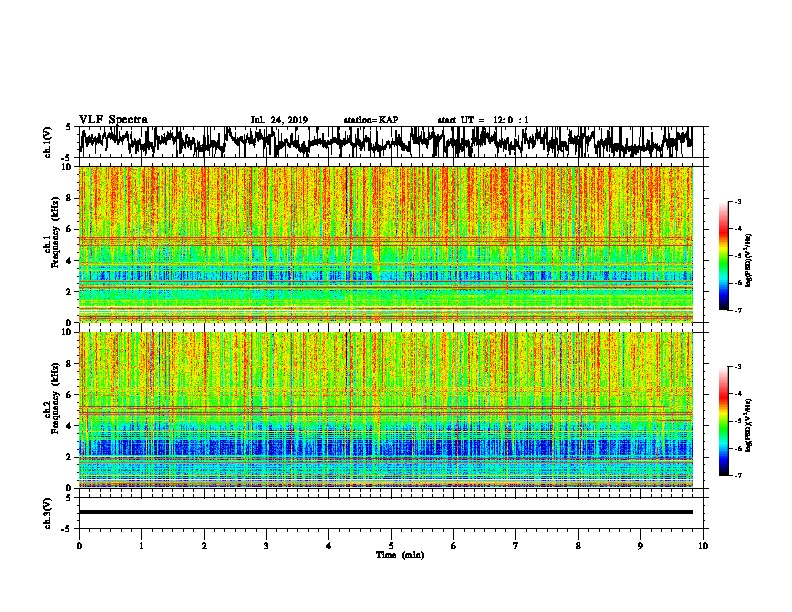Click the 6 kHz tick on ch.2 frequency axis
Image resolution: width=792 pixels, height=612 pixels.
(69, 394)
